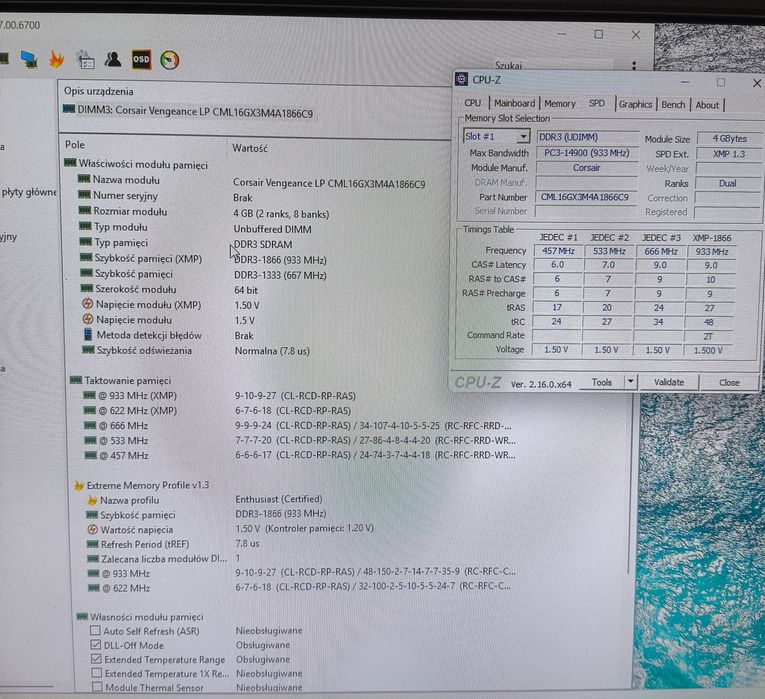Screen dimensions: 765x699
Task: Click the JEDEC #1 frequency 457 MHz cell
Action: coord(558,251)
